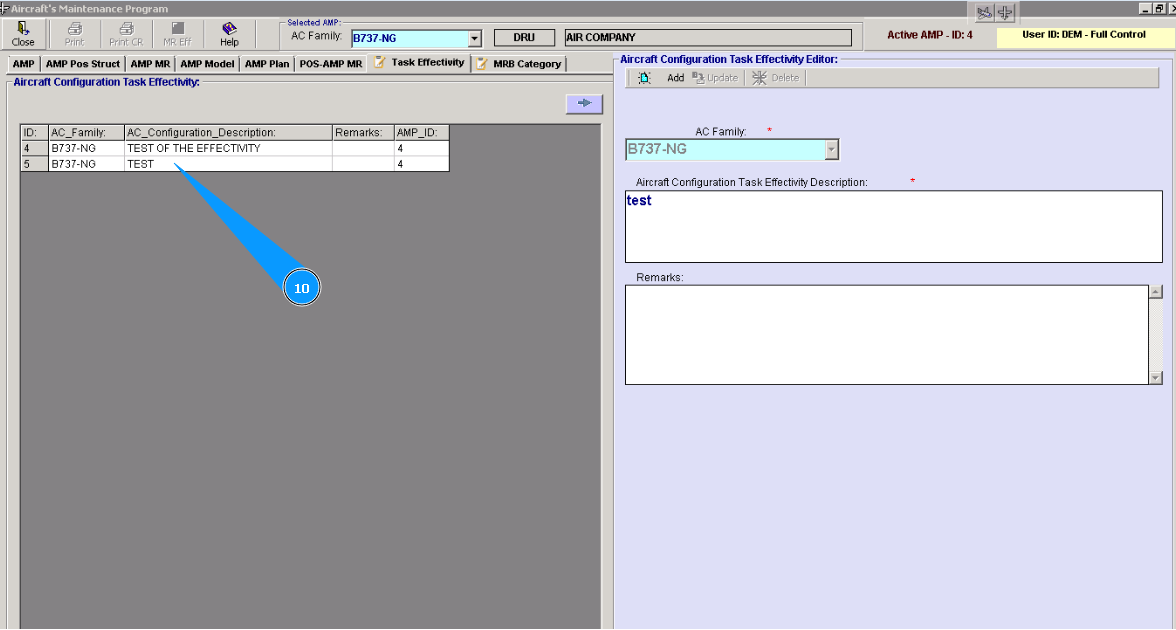
Task: Click the Delete icon in editor toolbar
Action: point(760,78)
